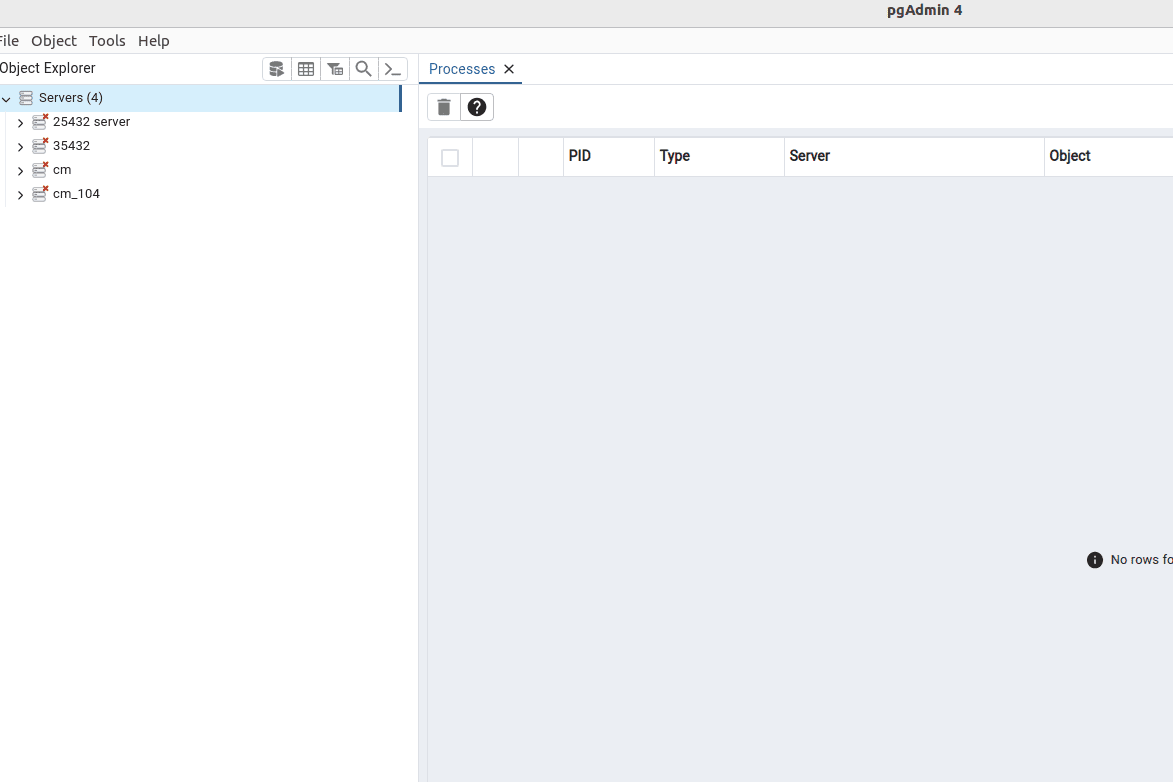Click the View Data table icon

coord(306,69)
